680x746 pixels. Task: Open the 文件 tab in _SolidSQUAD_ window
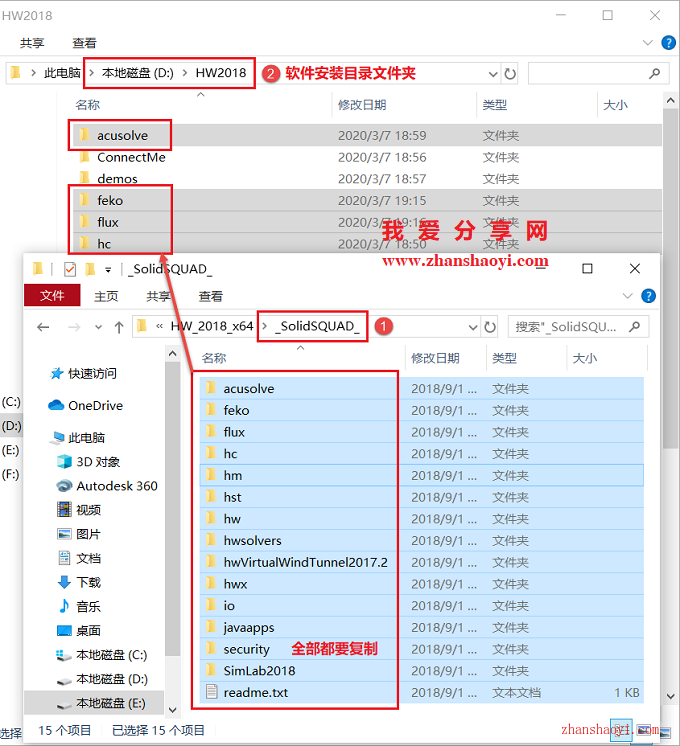click(x=52, y=295)
